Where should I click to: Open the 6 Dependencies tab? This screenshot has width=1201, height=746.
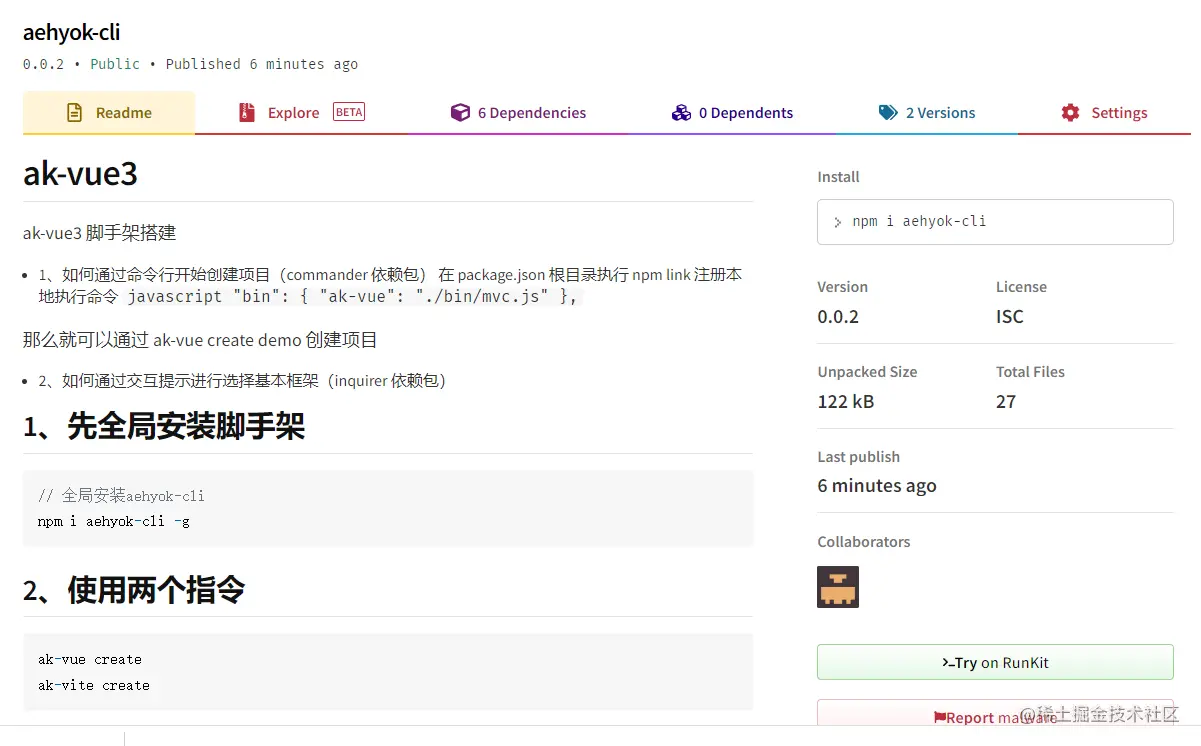(518, 113)
